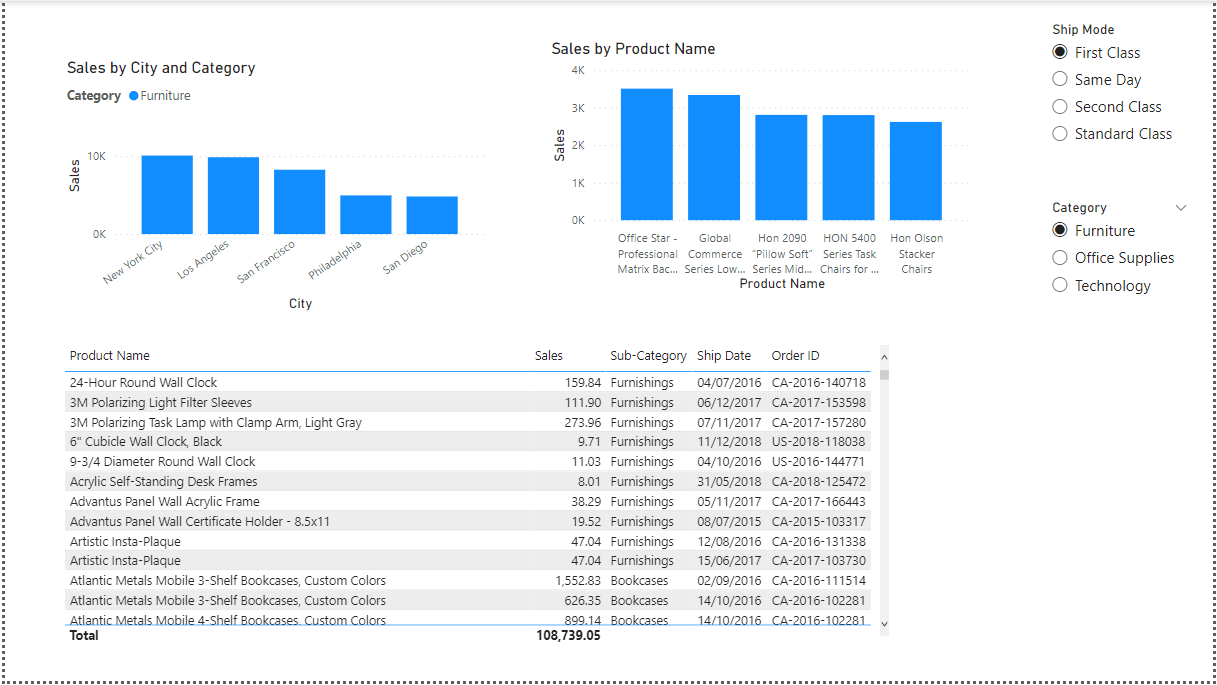
Task: Click the New York City axis label
Action: click(x=133, y=262)
